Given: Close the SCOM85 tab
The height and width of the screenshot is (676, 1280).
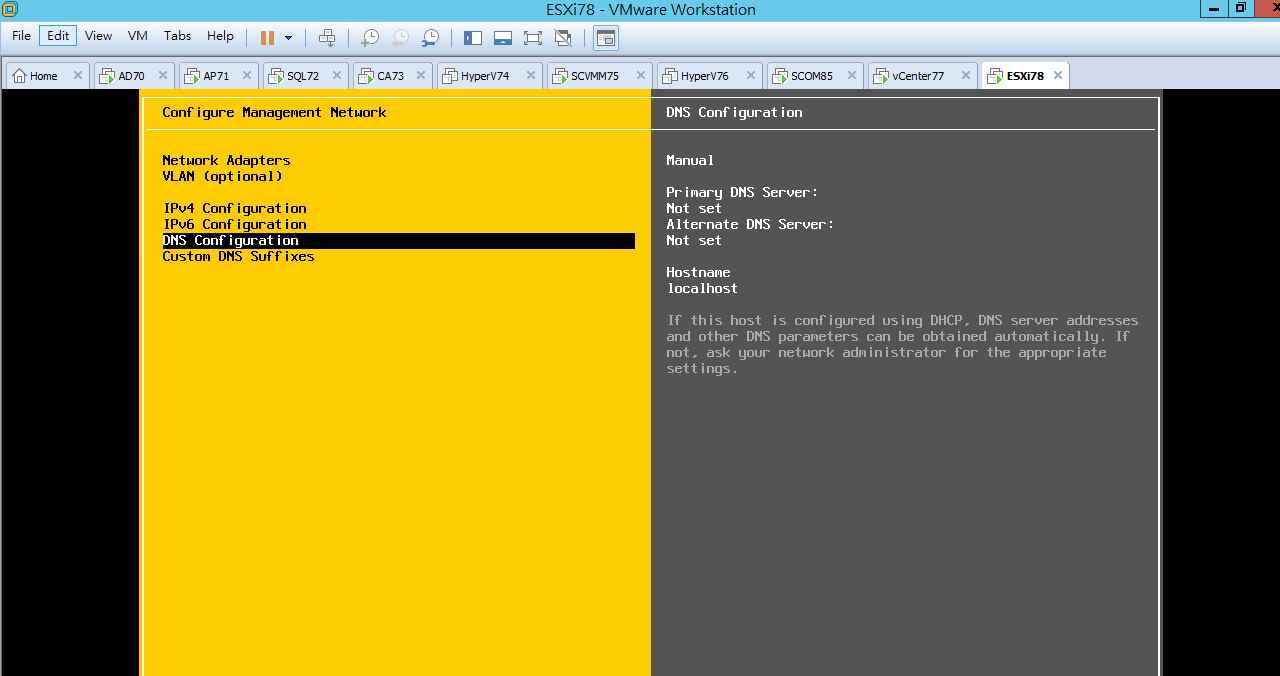Looking at the screenshot, I should pyautogui.click(x=853, y=76).
